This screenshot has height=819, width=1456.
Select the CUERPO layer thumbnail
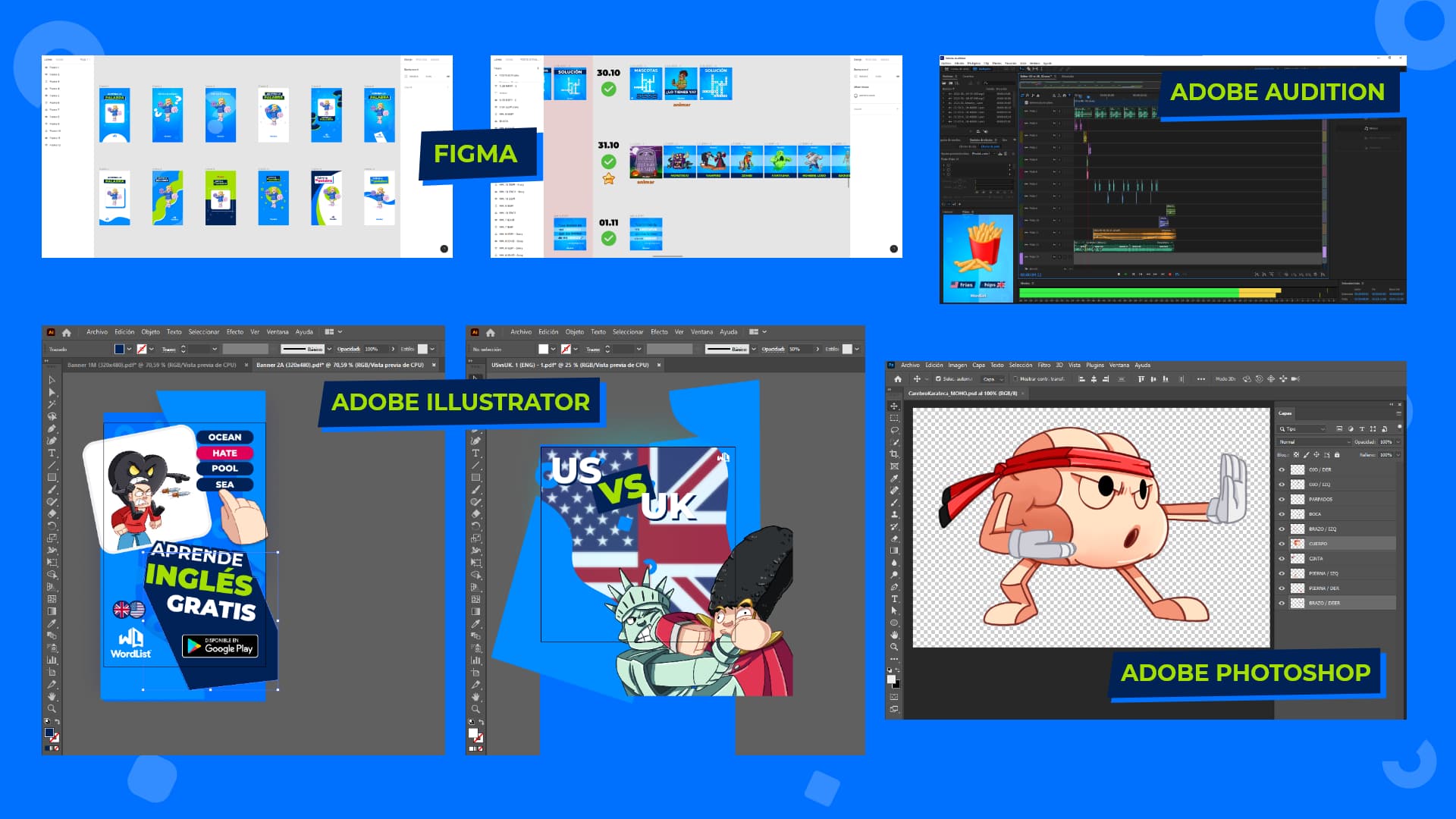coord(1298,544)
